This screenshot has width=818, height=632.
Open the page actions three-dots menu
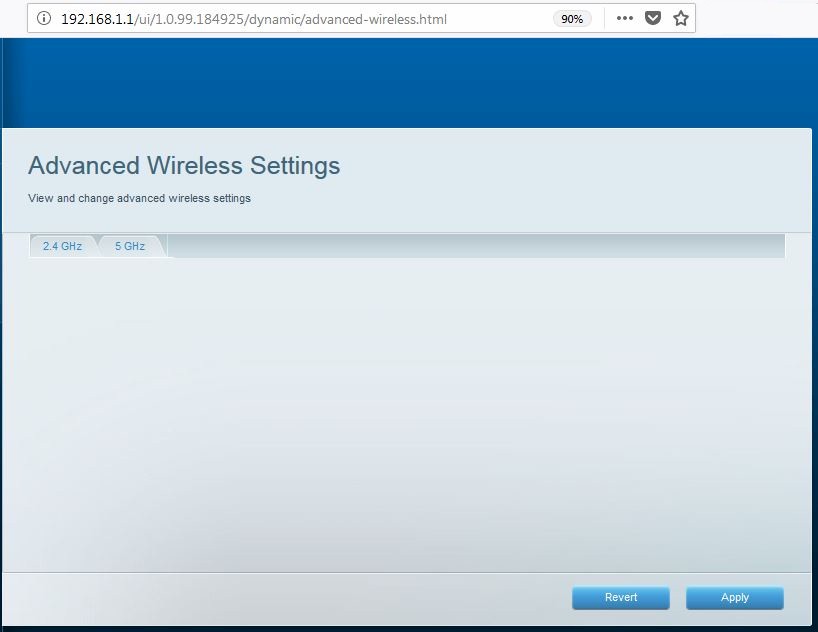click(x=624, y=18)
